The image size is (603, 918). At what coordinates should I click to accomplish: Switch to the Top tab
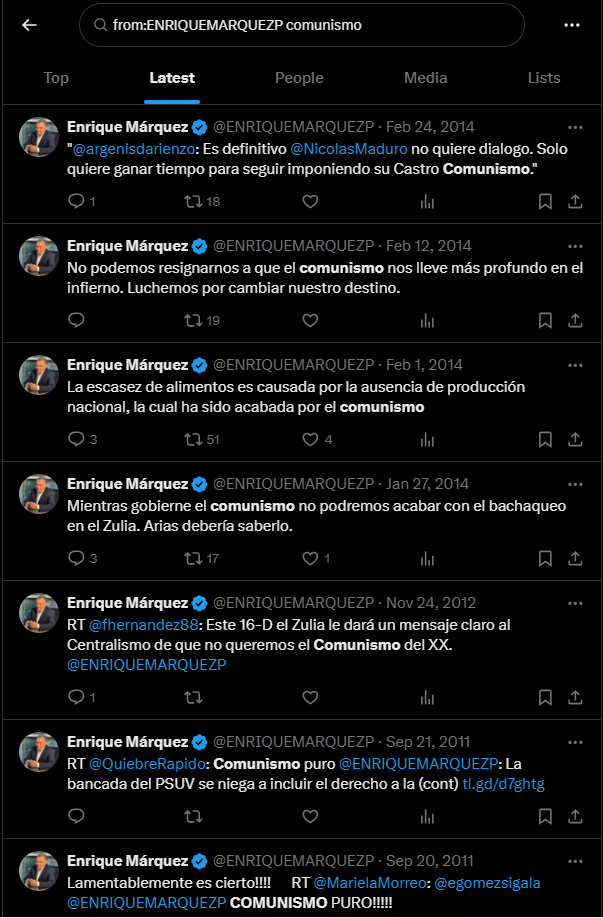(57, 78)
